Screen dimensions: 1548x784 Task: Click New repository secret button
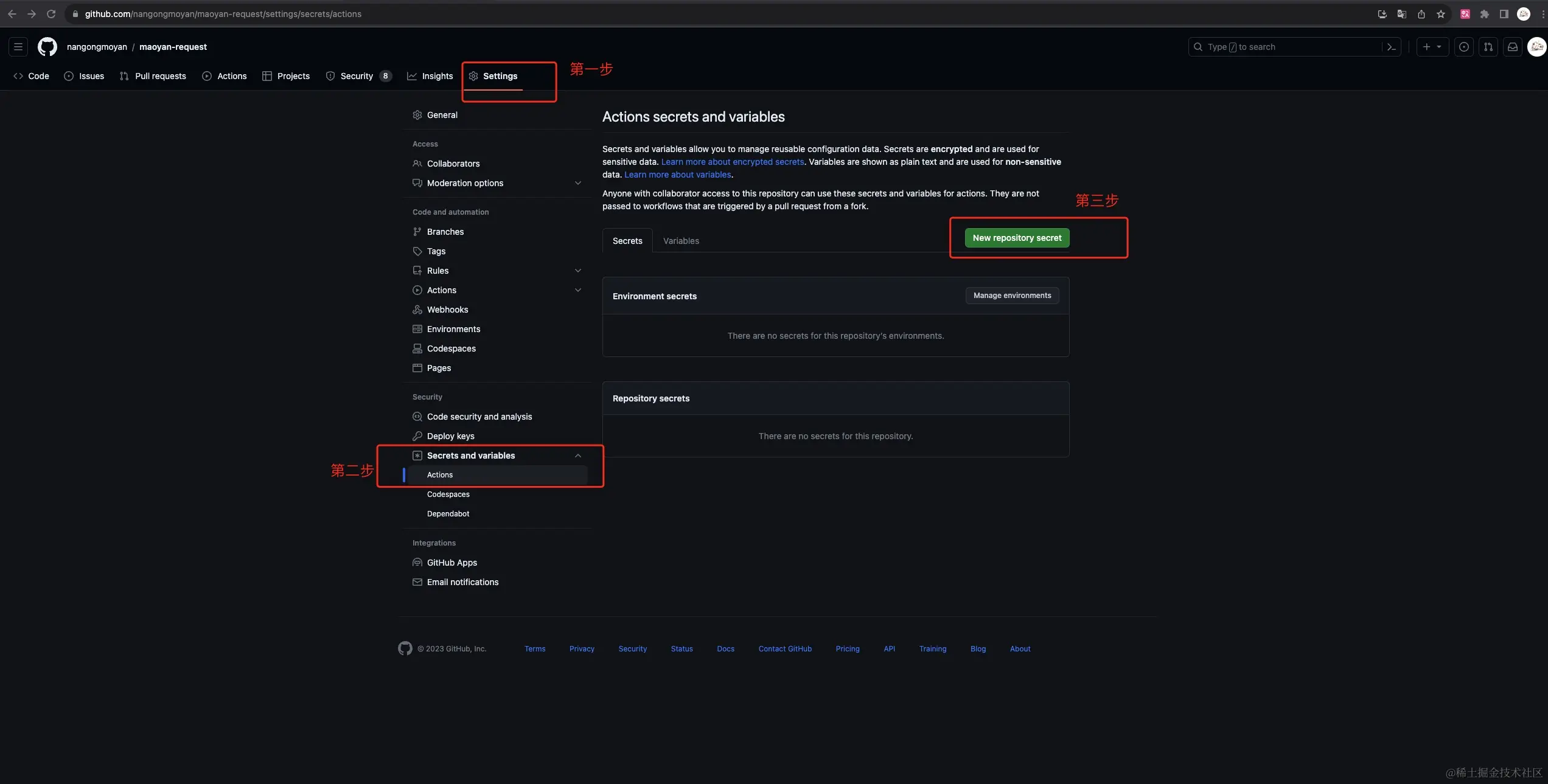coord(1016,238)
